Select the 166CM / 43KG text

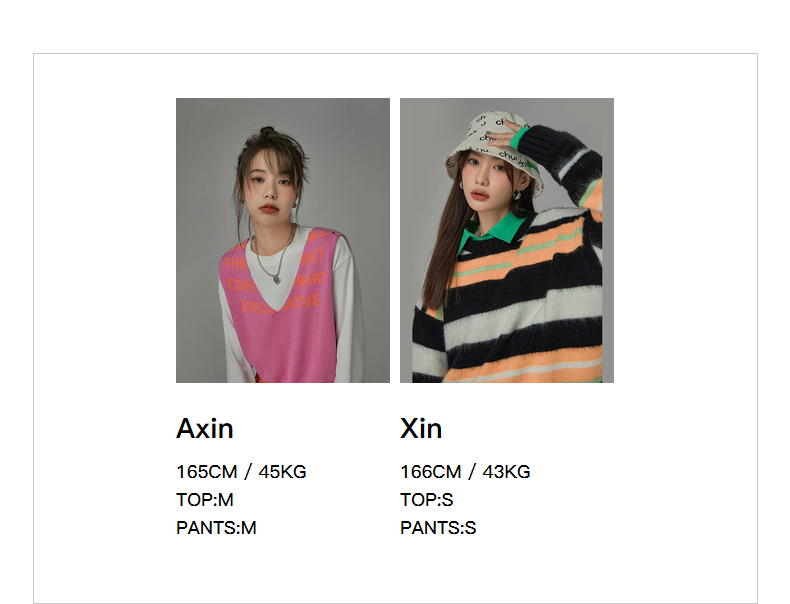pyautogui.click(x=465, y=472)
